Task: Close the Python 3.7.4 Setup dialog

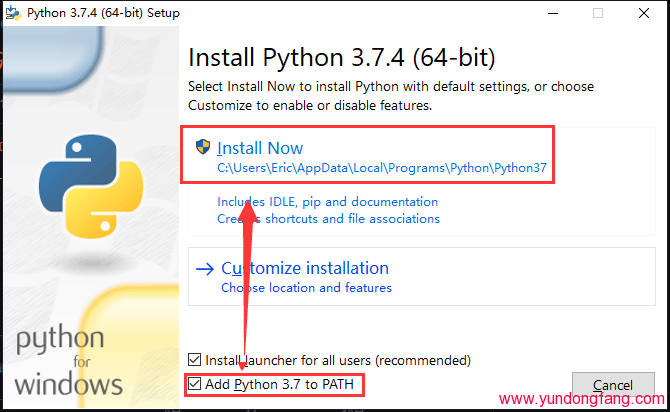Action: 644,13
